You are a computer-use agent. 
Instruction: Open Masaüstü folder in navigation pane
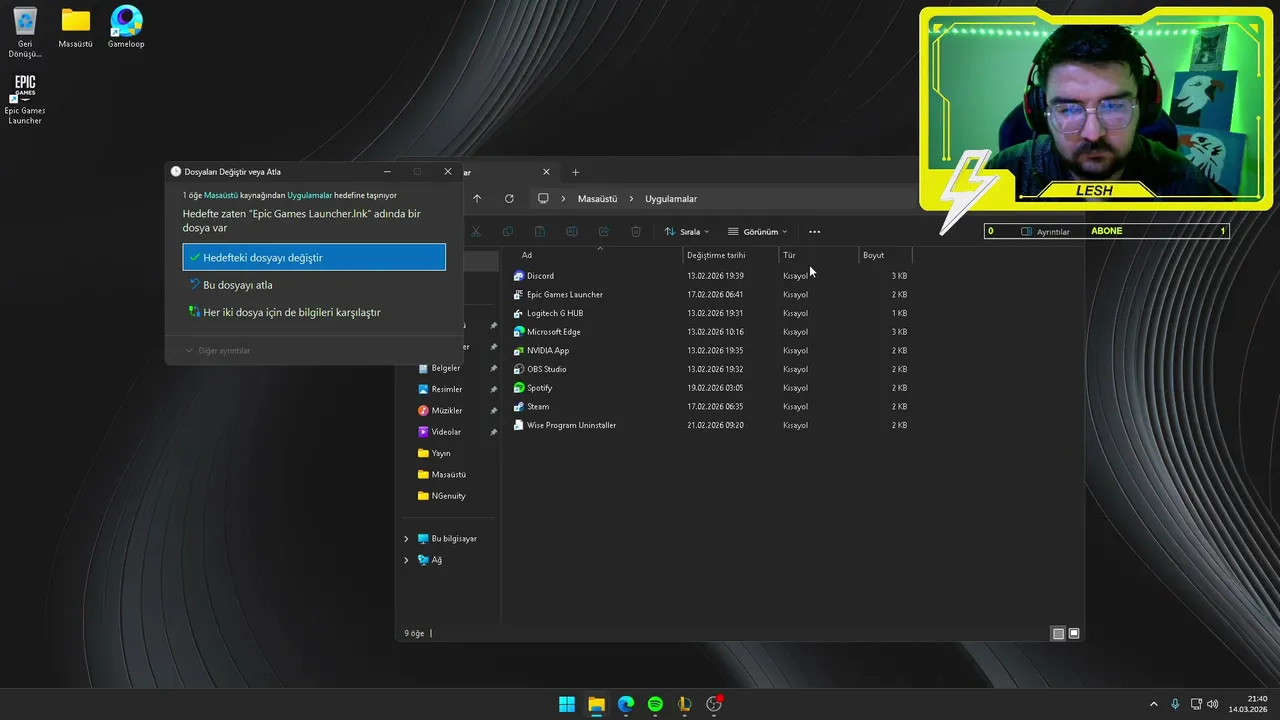[448, 474]
